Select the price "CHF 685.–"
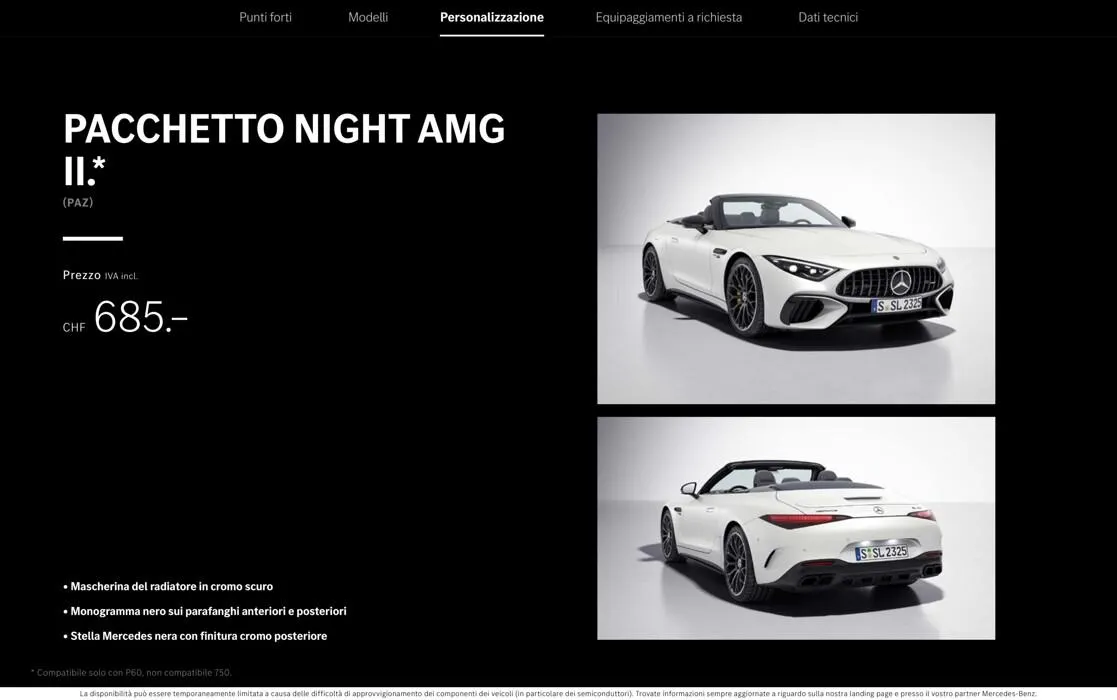1117x700 pixels. click(124, 318)
